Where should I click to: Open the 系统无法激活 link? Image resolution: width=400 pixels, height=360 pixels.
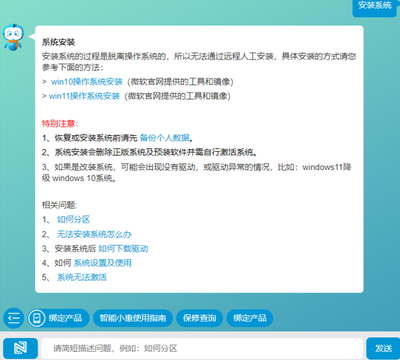pyautogui.click(x=82, y=277)
